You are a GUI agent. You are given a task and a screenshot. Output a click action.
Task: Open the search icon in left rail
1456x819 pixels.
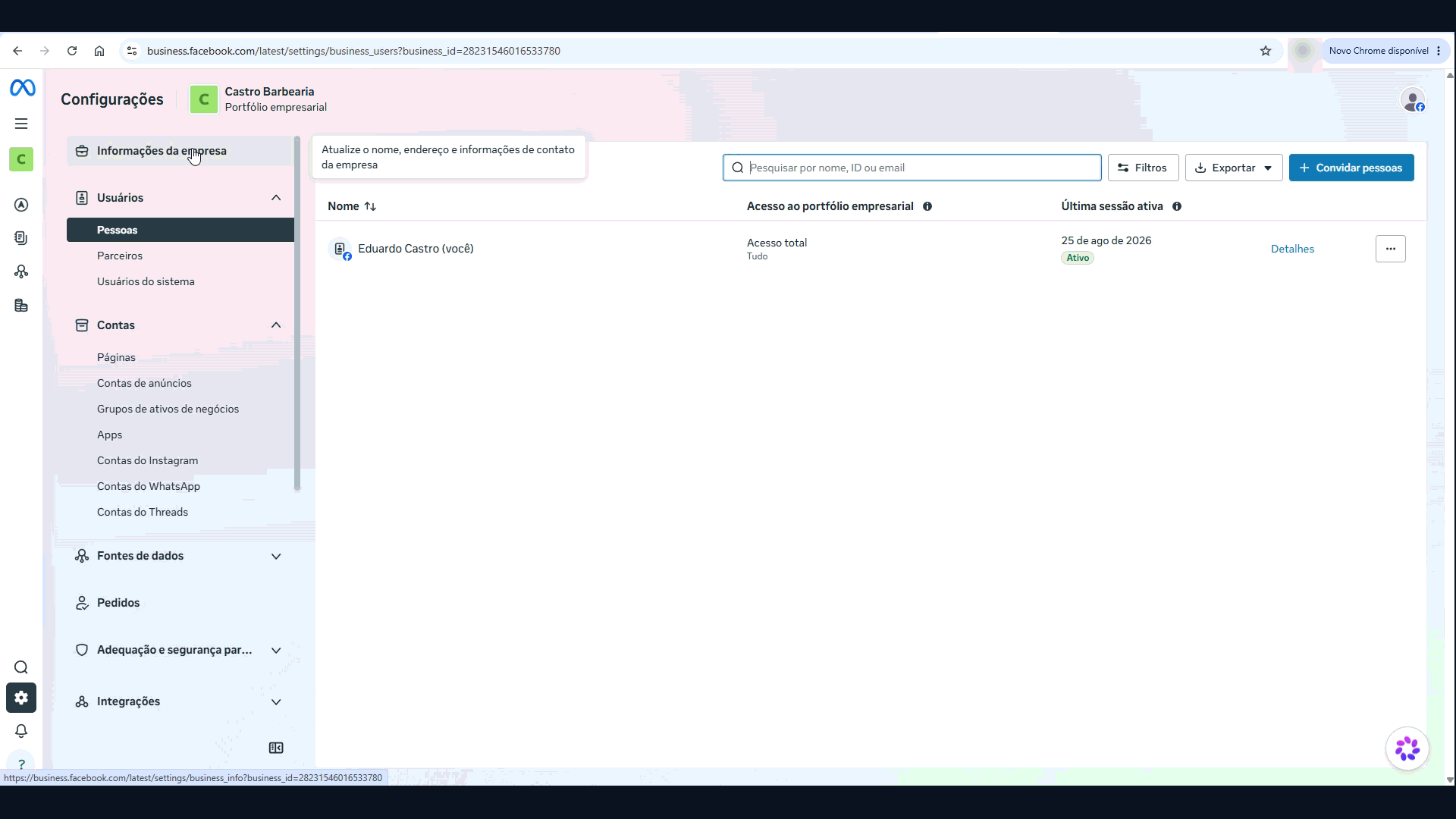click(21, 667)
